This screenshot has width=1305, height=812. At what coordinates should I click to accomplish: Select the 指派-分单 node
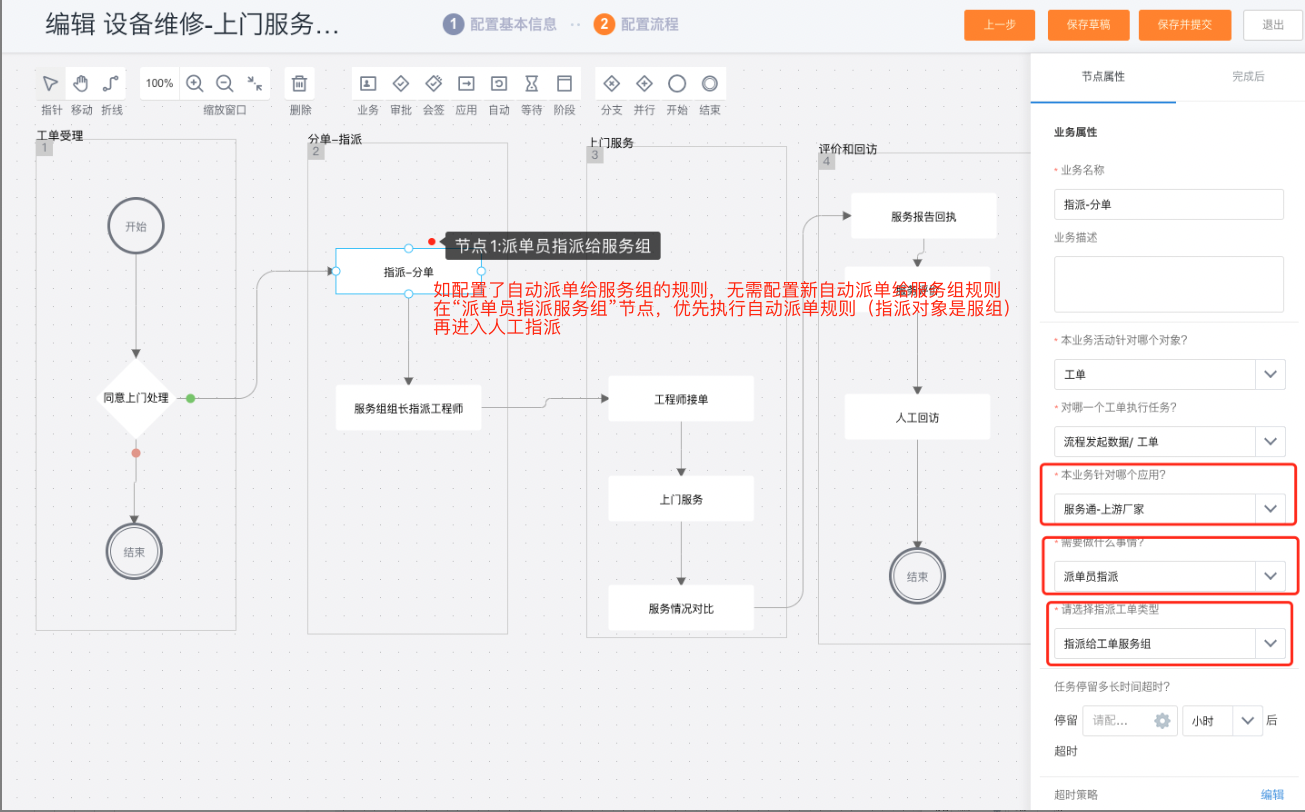(x=408, y=271)
